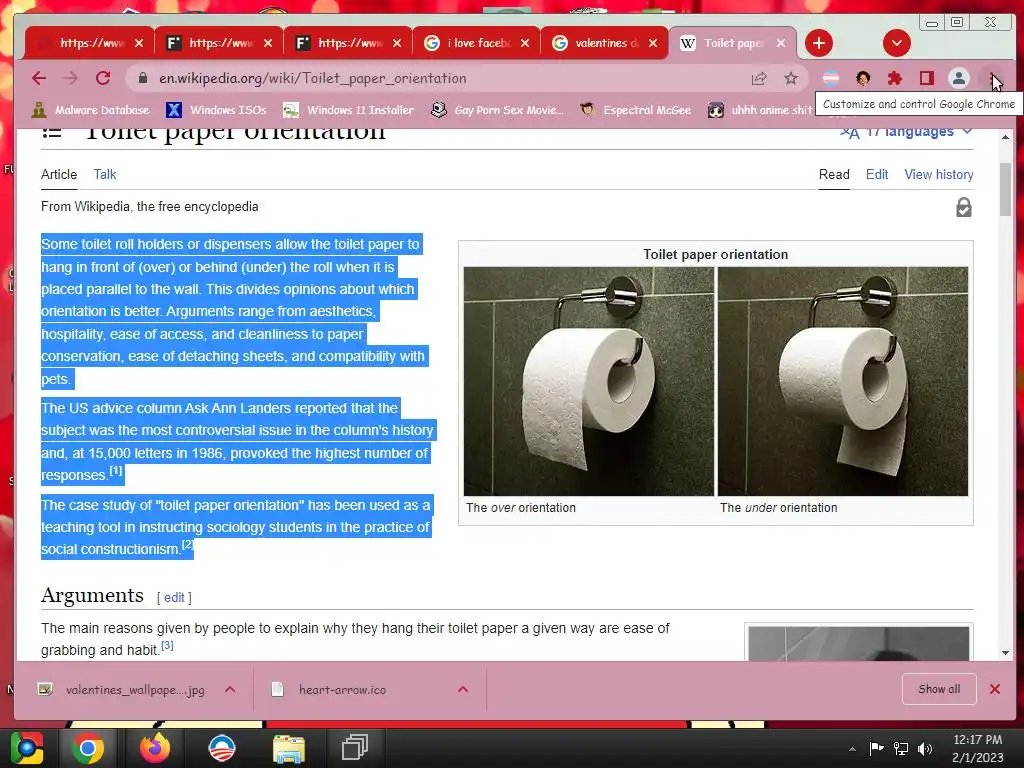Open the over orientation toilet paper image
This screenshot has height=768, width=1024.
588,381
